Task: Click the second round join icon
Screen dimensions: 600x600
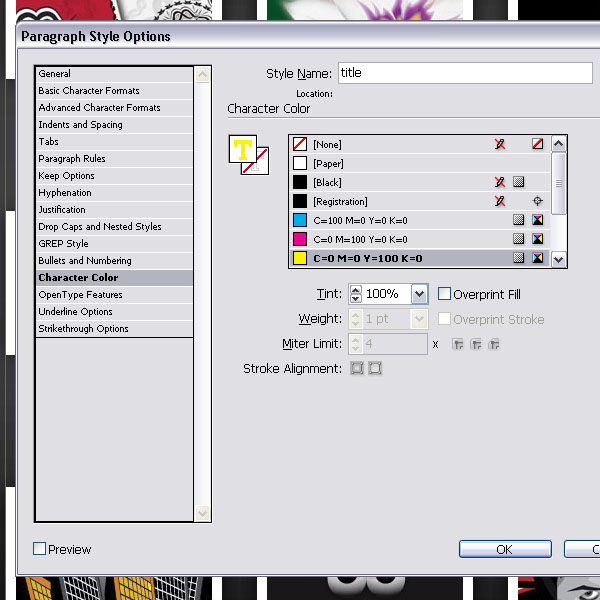Action: tap(476, 344)
